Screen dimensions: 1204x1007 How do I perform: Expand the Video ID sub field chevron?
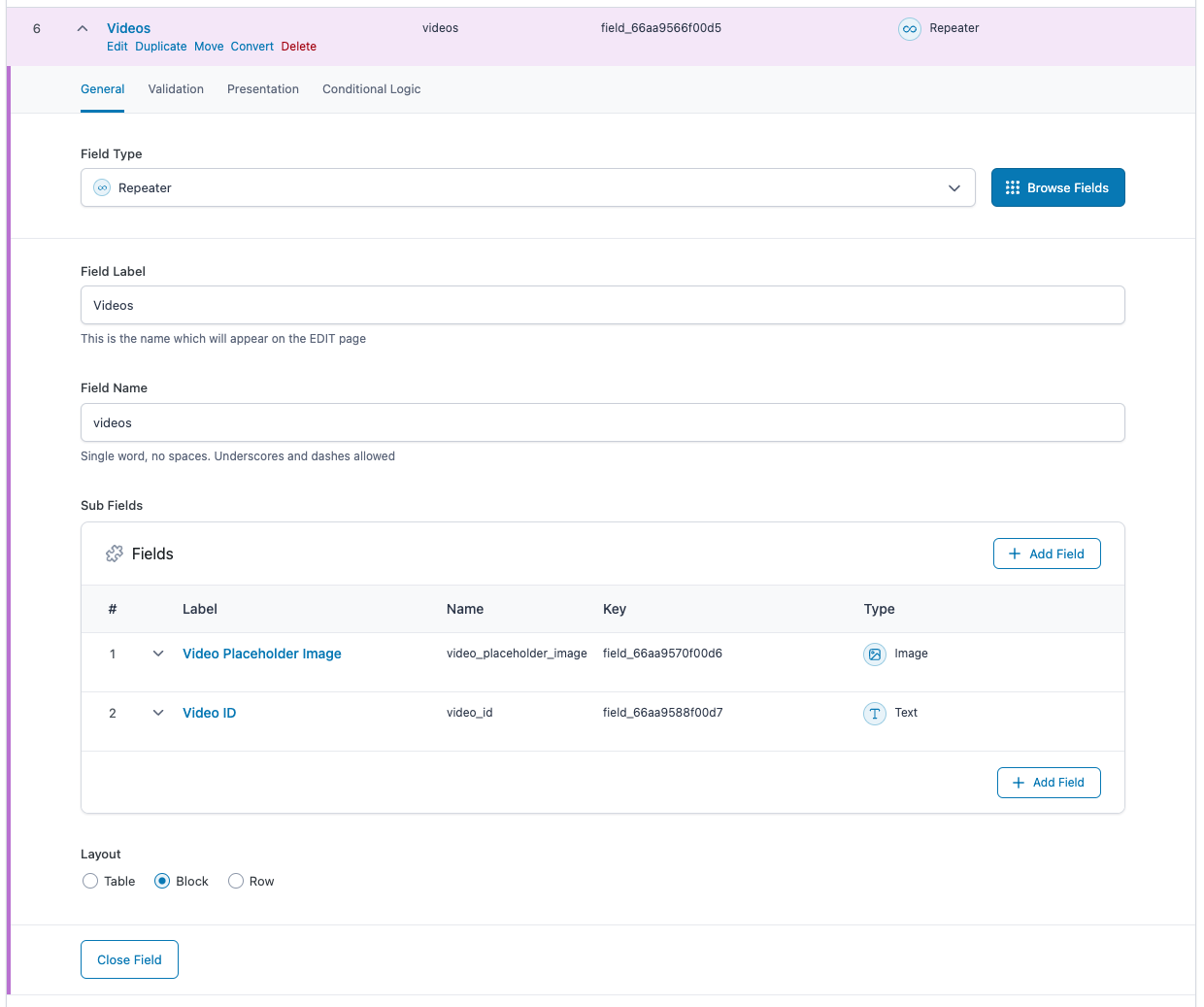pos(158,713)
